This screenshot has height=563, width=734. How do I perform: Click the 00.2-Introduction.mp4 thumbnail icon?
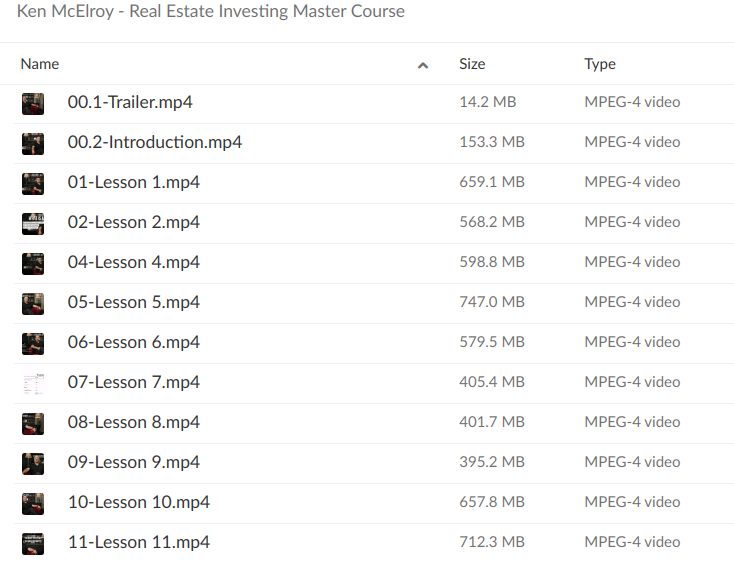coord(33,143)
